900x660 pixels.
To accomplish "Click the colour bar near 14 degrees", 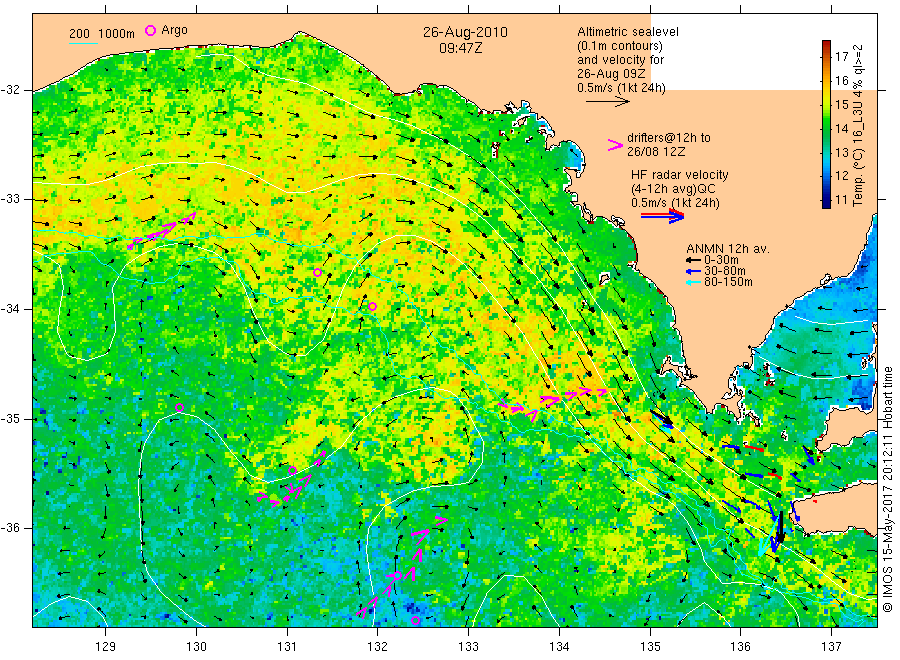I will (826, 128).
